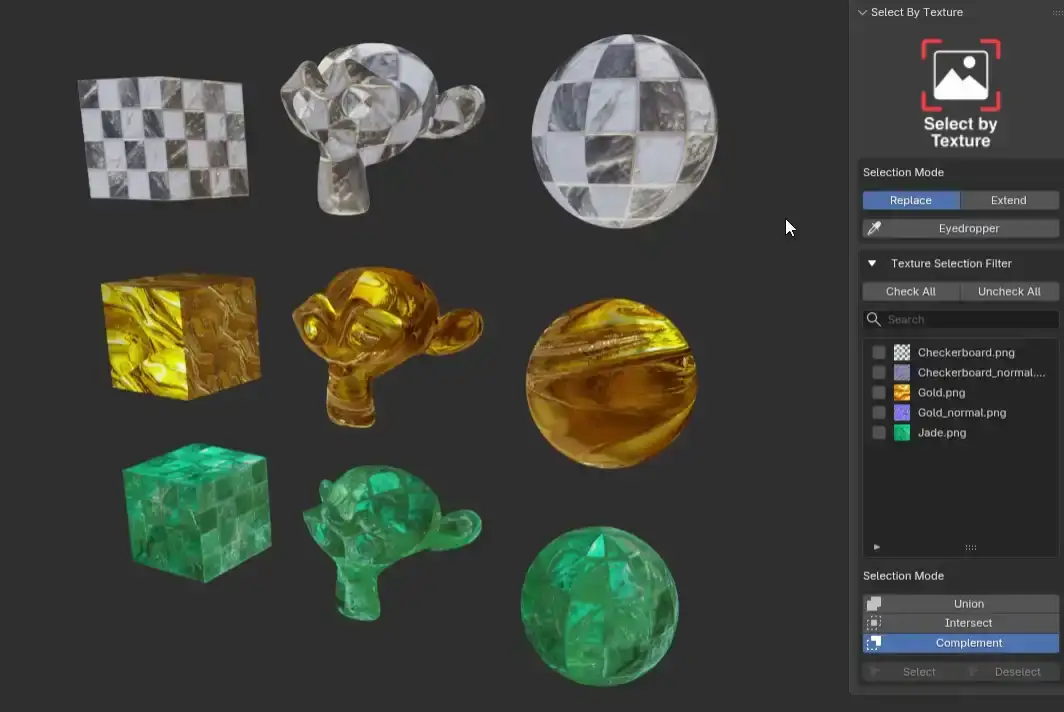1064x712 pixels.
Task: Click the Union mode icon
Action: coord(874,603)
